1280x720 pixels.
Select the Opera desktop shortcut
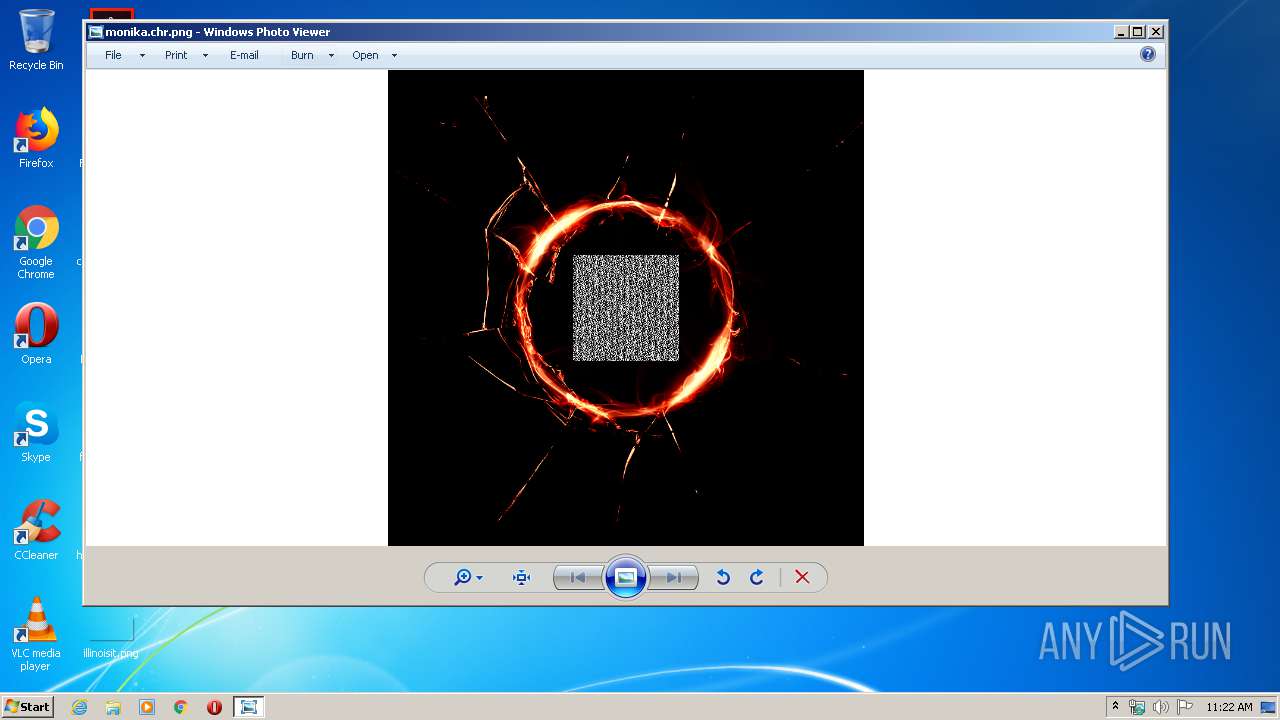pyautogui.click(x=36, y=334)
